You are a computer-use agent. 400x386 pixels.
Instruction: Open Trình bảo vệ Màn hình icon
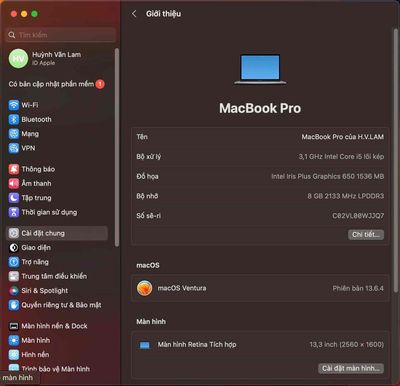(x=14, y=368)
